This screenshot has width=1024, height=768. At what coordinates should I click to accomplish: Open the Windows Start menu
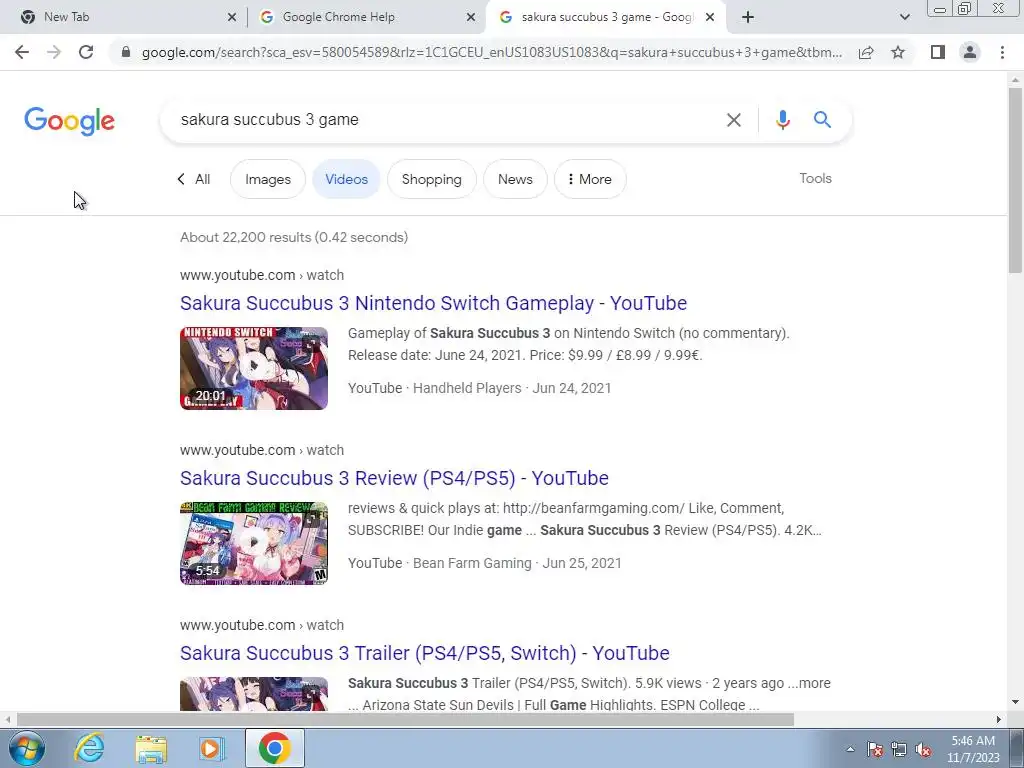26,748
